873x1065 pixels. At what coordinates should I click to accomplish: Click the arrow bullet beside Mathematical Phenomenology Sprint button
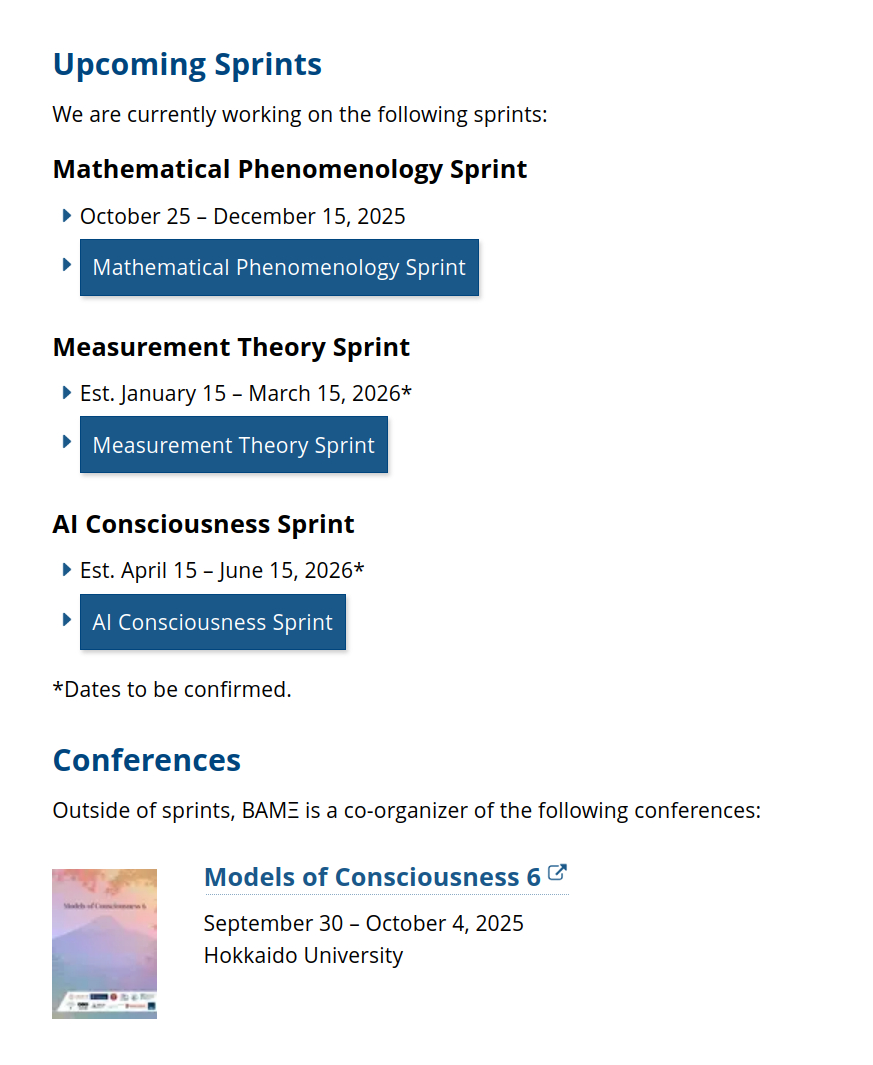(x=66, y=265)
